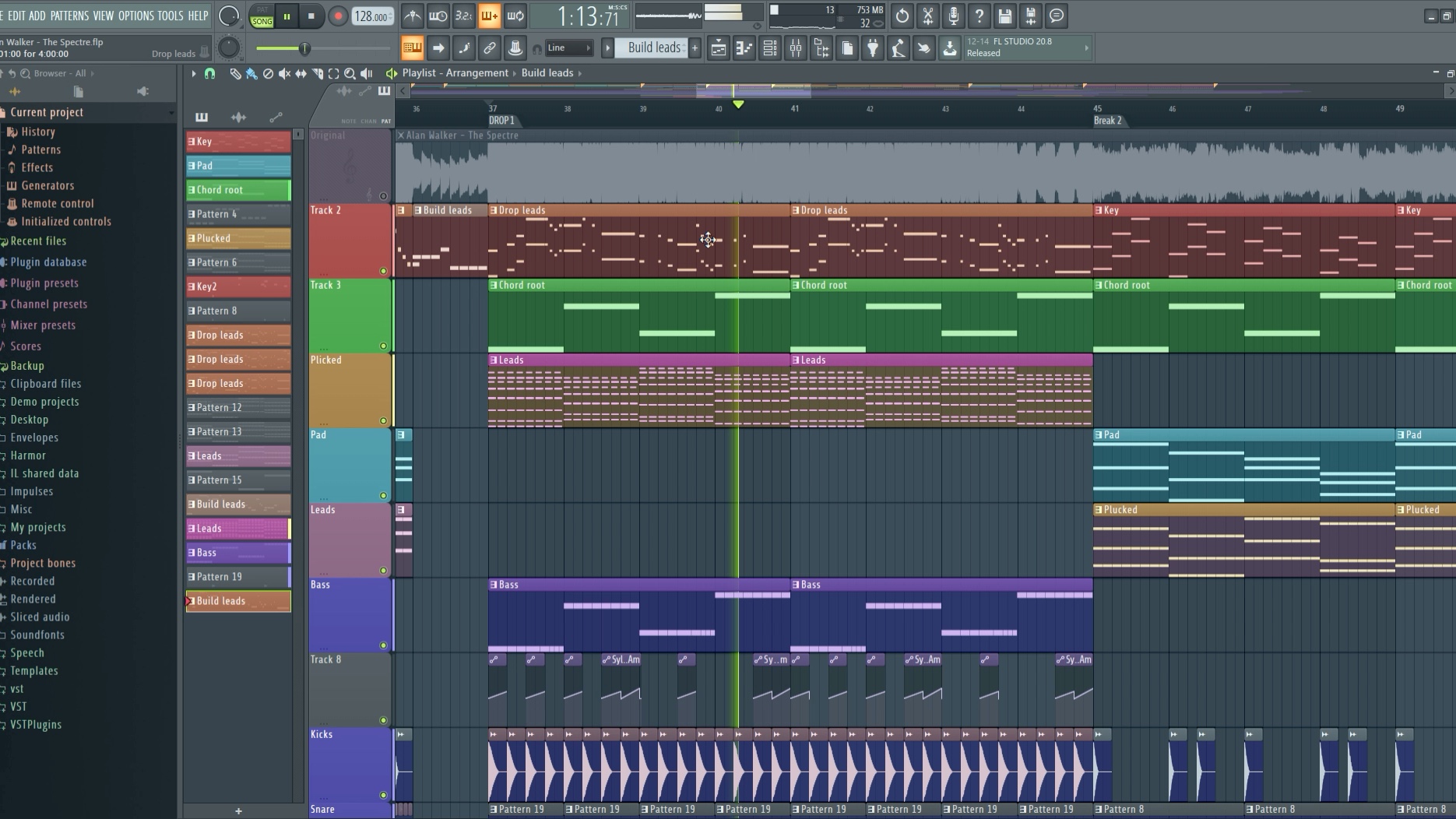Open the playlist options arrow menu
The width and height of the screenshot is (1456, 819).
pyautogui.click(x=193, y=73)
